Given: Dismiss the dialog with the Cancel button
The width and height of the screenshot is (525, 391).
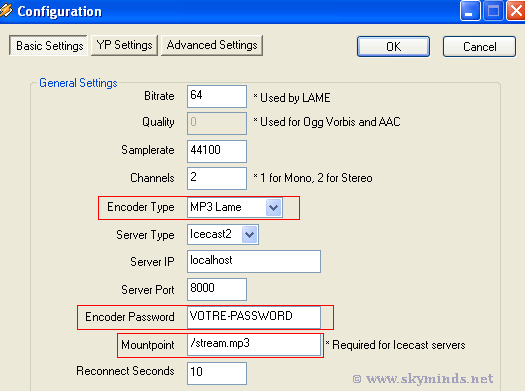Looking at the screenshot, I should pos(479,47).
